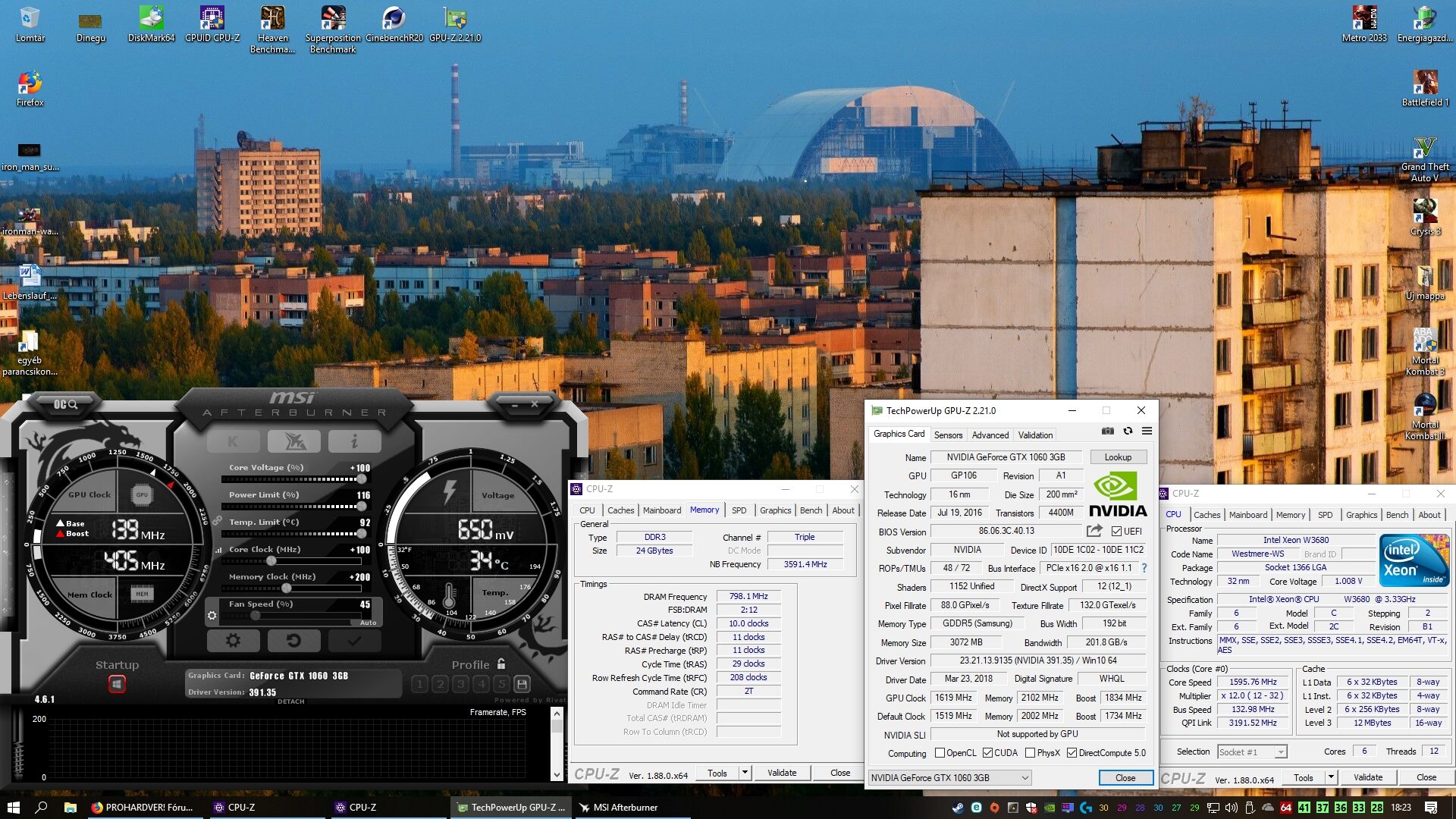
Task: Click the Power Limit slider handle
Action: [362, 507]
